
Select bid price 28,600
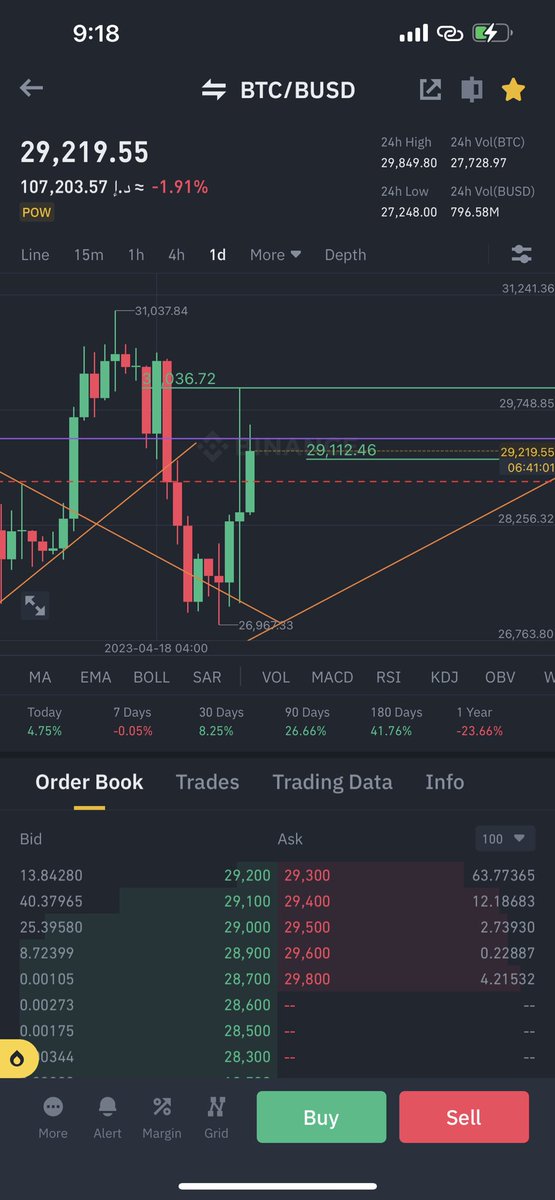pos(247,1005)
